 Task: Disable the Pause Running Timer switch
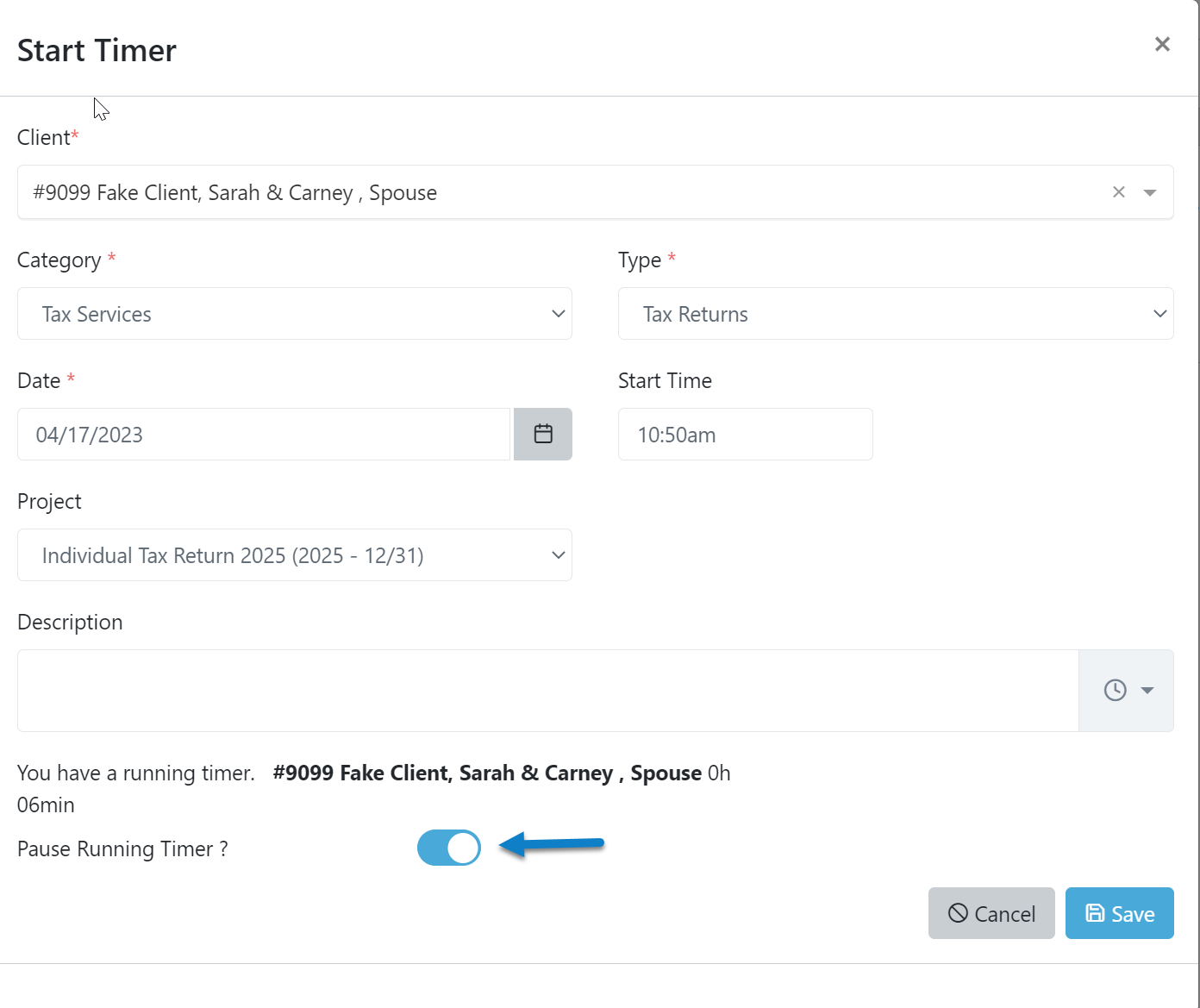click(449, 848)
